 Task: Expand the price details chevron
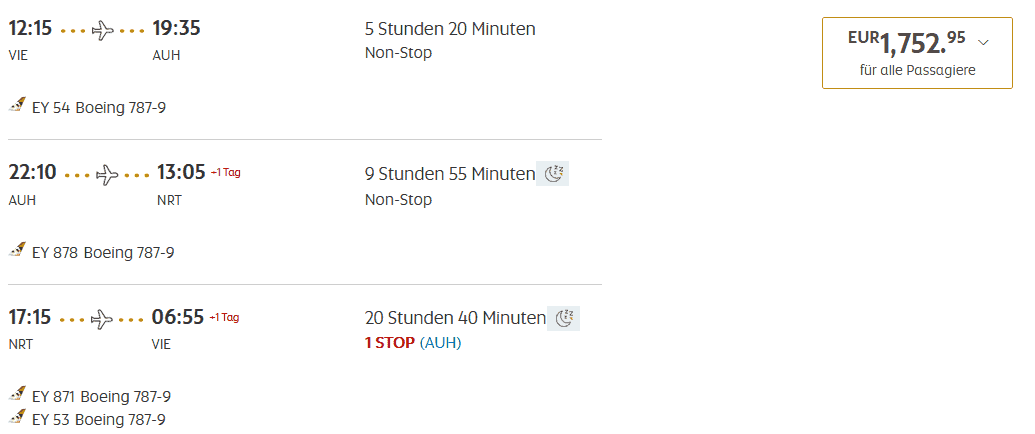pos(983,42)
